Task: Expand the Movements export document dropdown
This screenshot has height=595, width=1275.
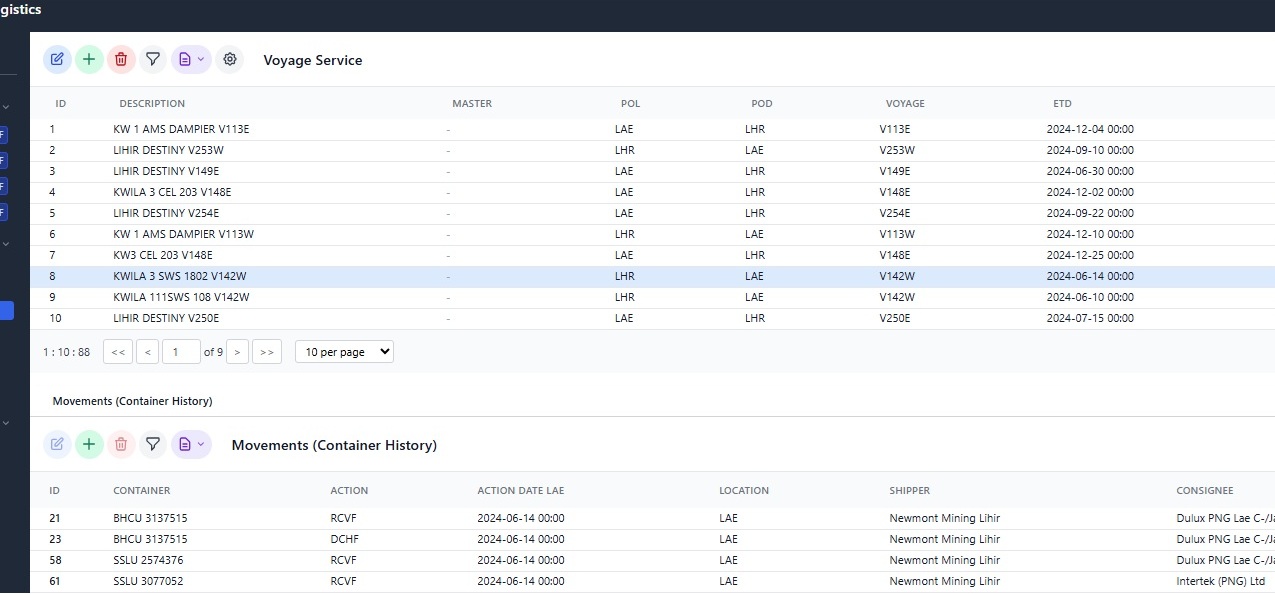Action: 191,445
